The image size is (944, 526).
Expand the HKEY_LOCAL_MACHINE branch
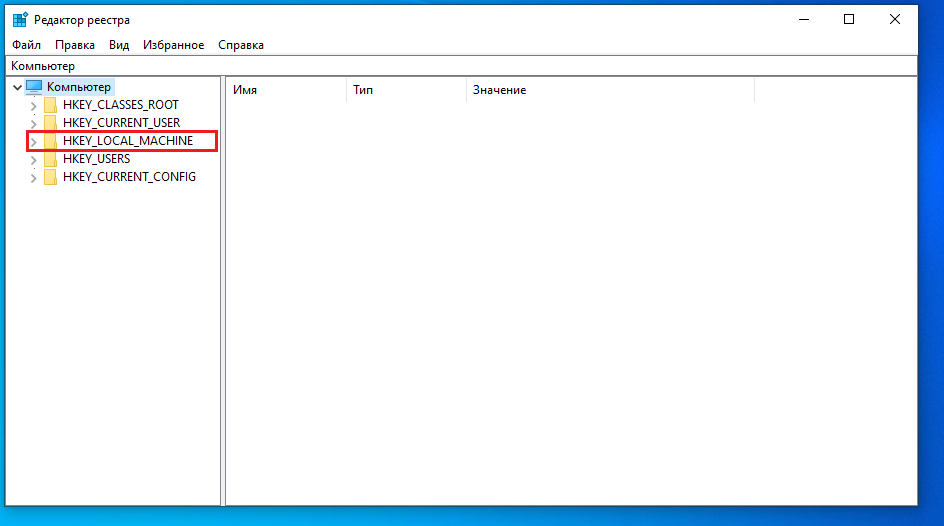point(34,142)
